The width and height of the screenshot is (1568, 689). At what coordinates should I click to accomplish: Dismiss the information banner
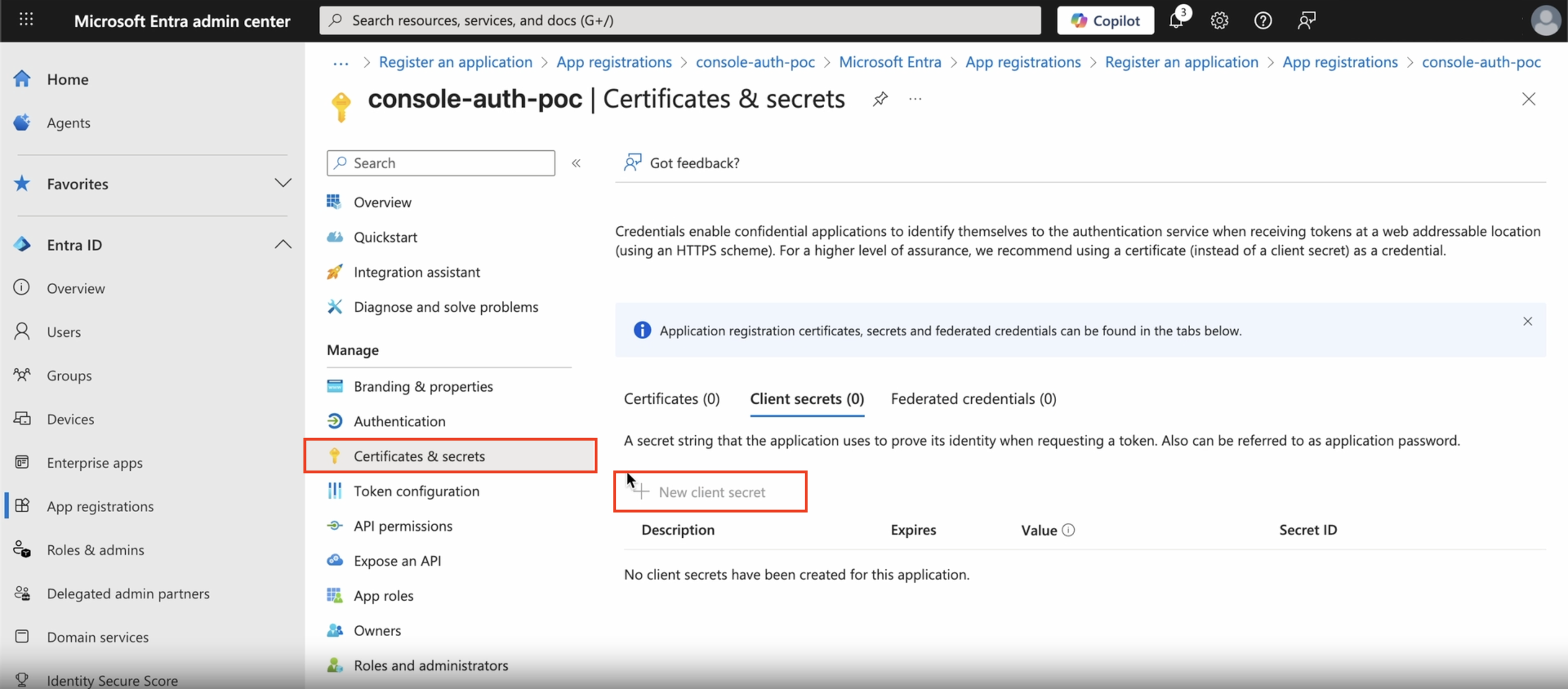[1527, 322]
